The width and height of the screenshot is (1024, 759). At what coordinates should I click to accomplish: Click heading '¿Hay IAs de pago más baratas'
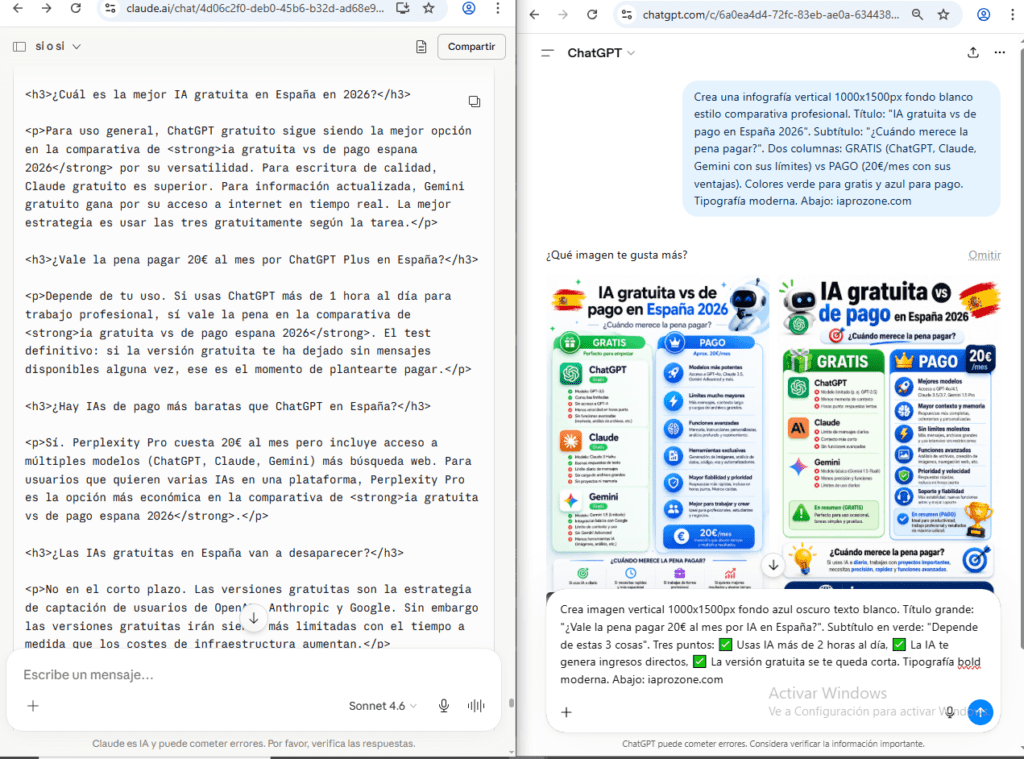pyautogui.click(x=228, y=406)
